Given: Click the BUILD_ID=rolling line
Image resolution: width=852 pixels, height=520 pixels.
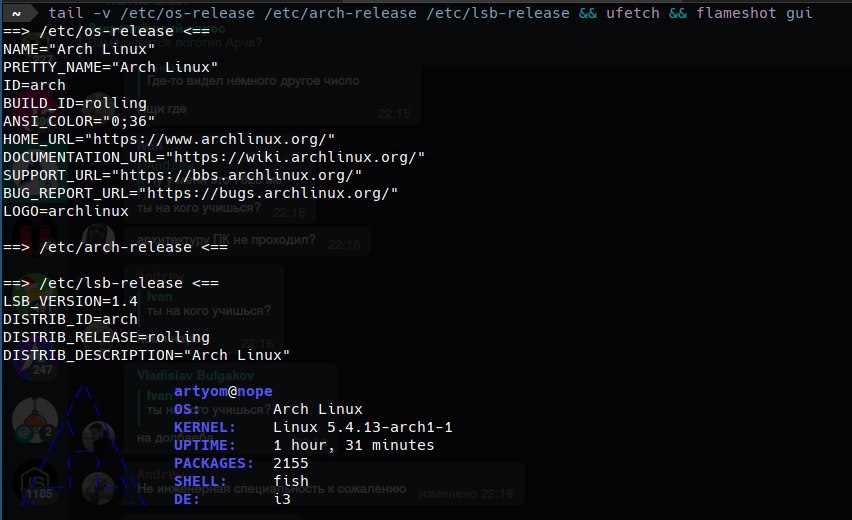Looking at the screenshot, I should click(75, 103).
